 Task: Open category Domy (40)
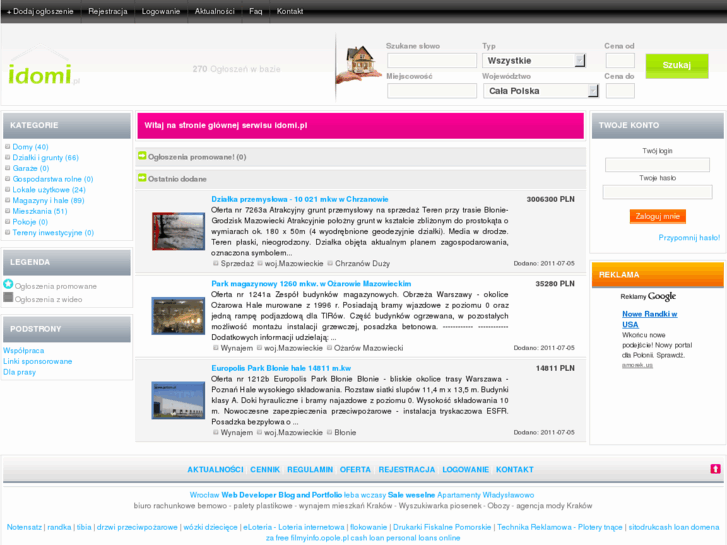[30, 147]
